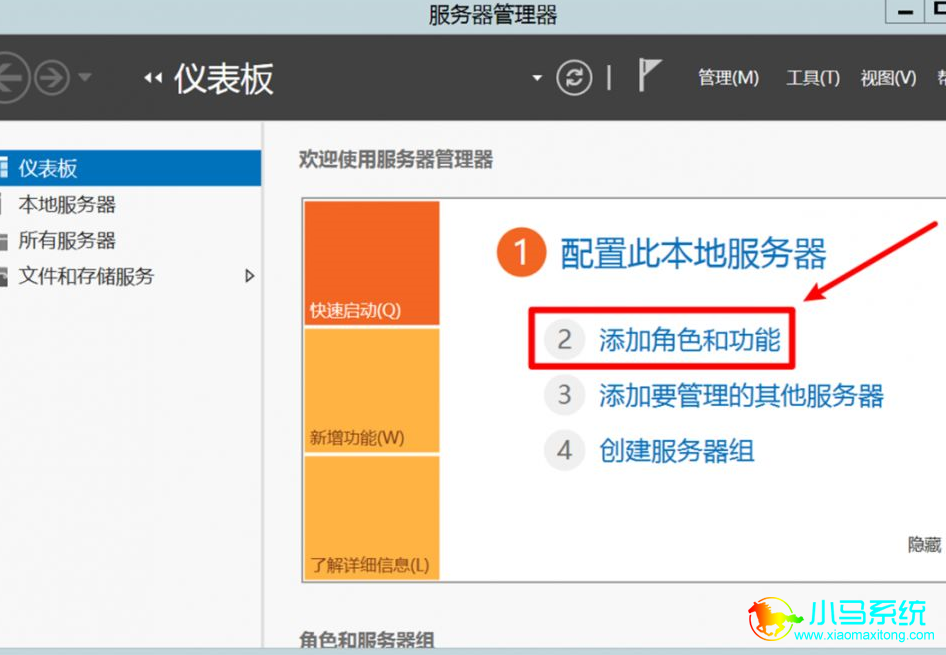Click 隐藏 to hide the welcome panel
This screenshot has width=946, height=655.
[x=924, y=545]
